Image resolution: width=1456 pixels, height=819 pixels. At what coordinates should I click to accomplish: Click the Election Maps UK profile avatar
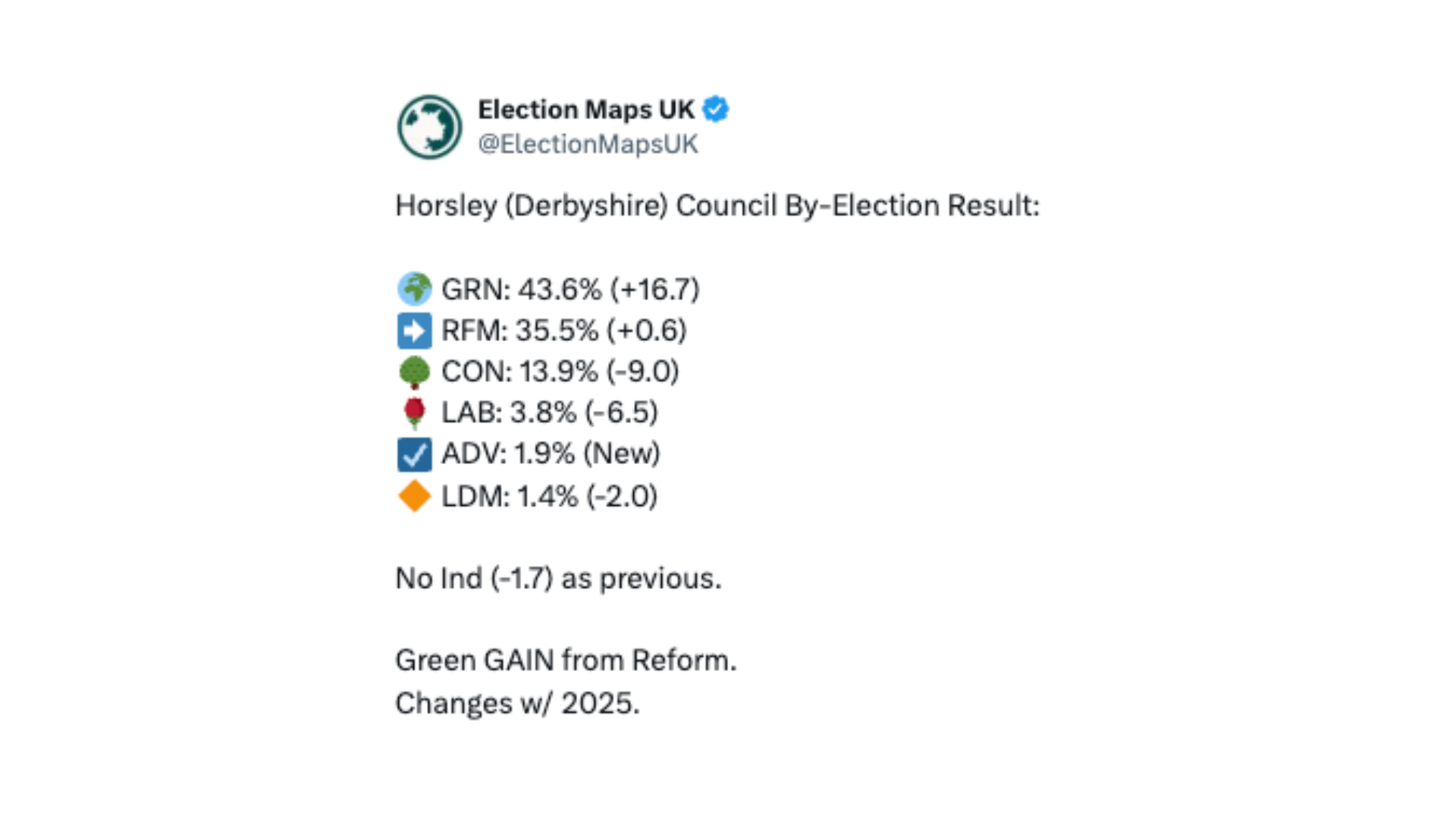429,127
